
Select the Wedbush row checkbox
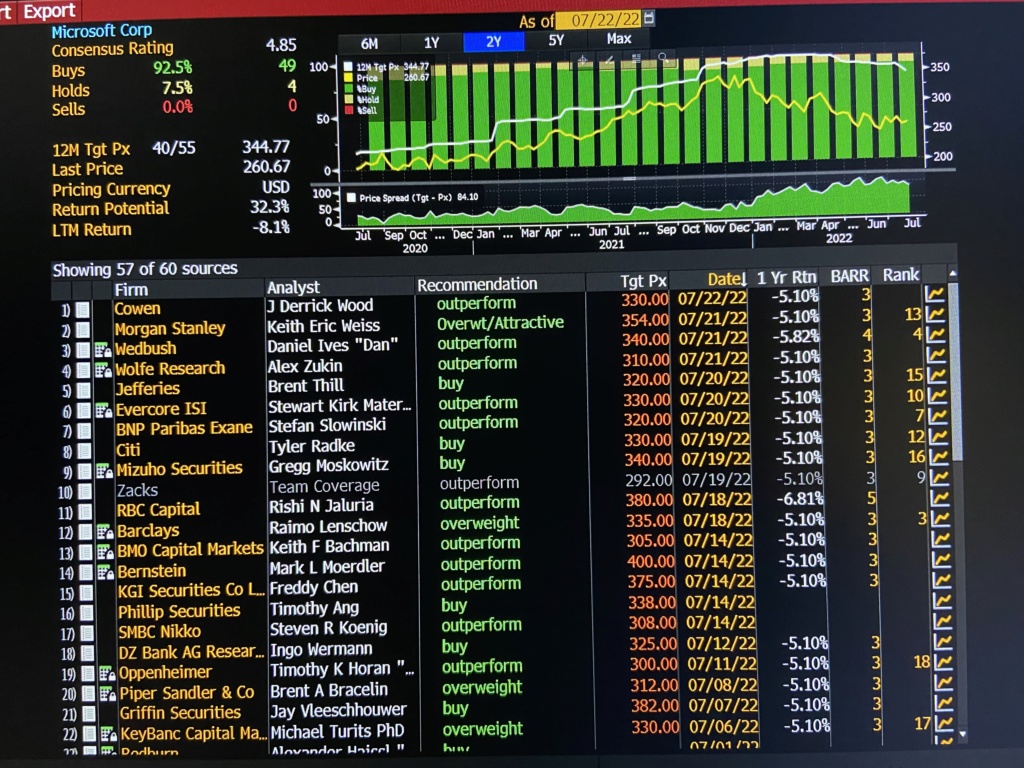(x=83, y=351)
